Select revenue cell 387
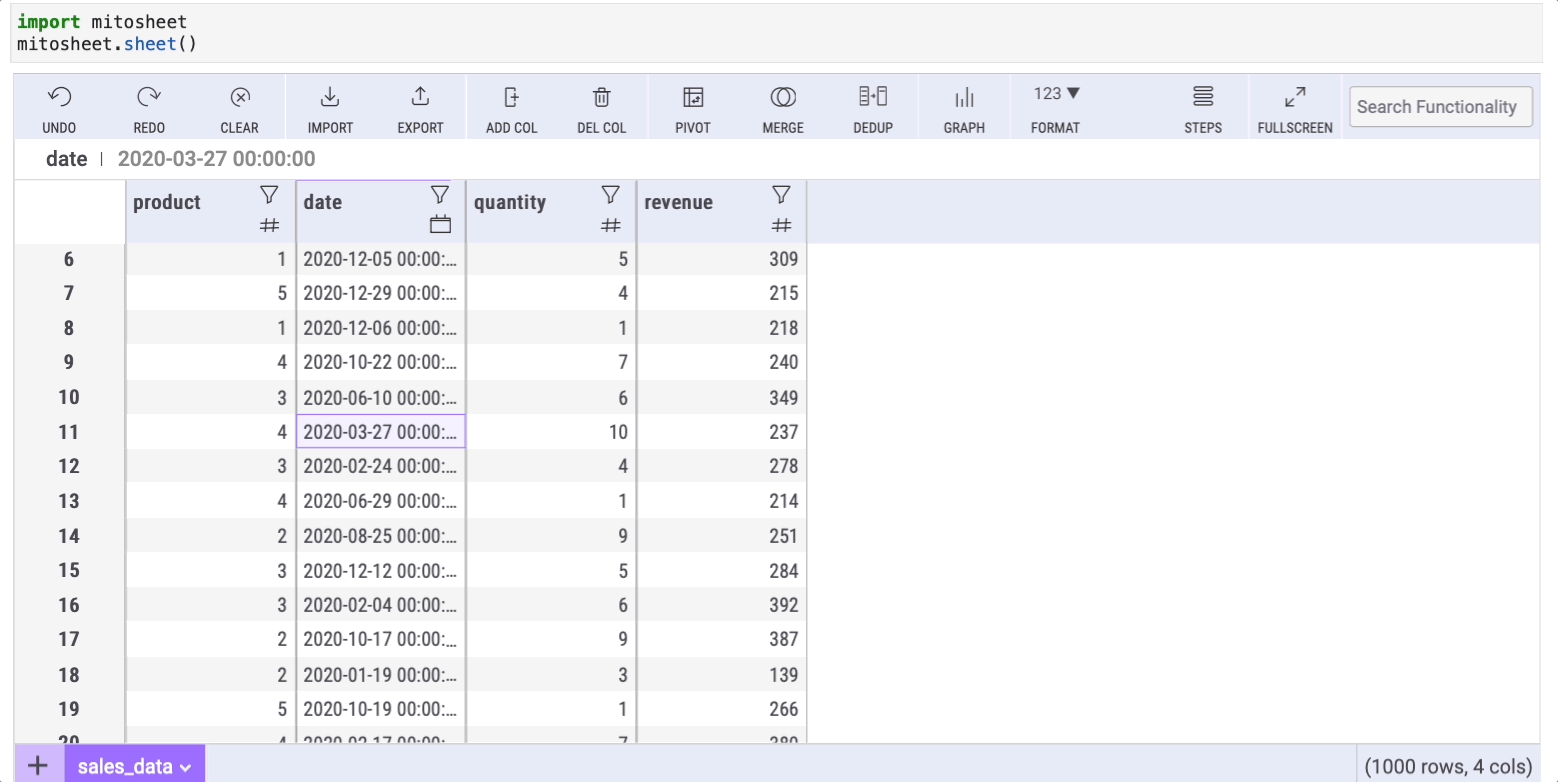1558x782 pixels. tap(721, 639)
